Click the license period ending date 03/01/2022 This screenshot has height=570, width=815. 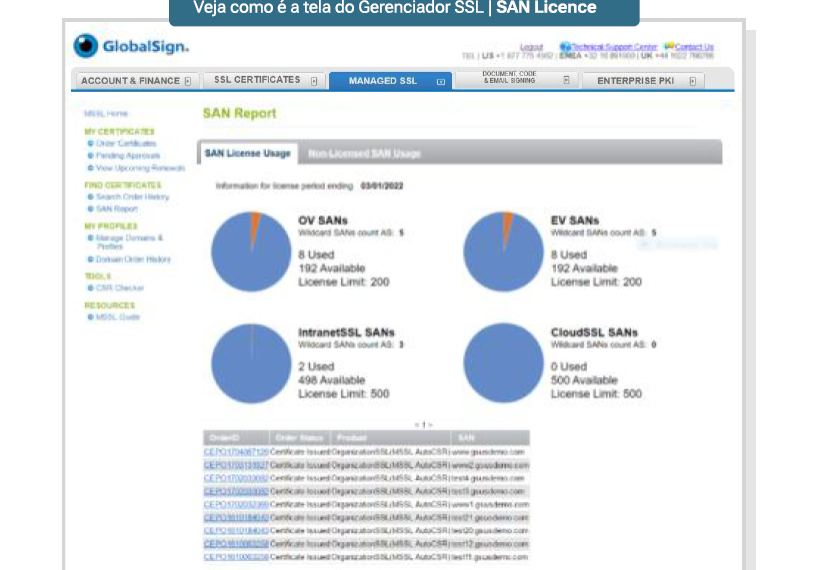pos(382,186)
